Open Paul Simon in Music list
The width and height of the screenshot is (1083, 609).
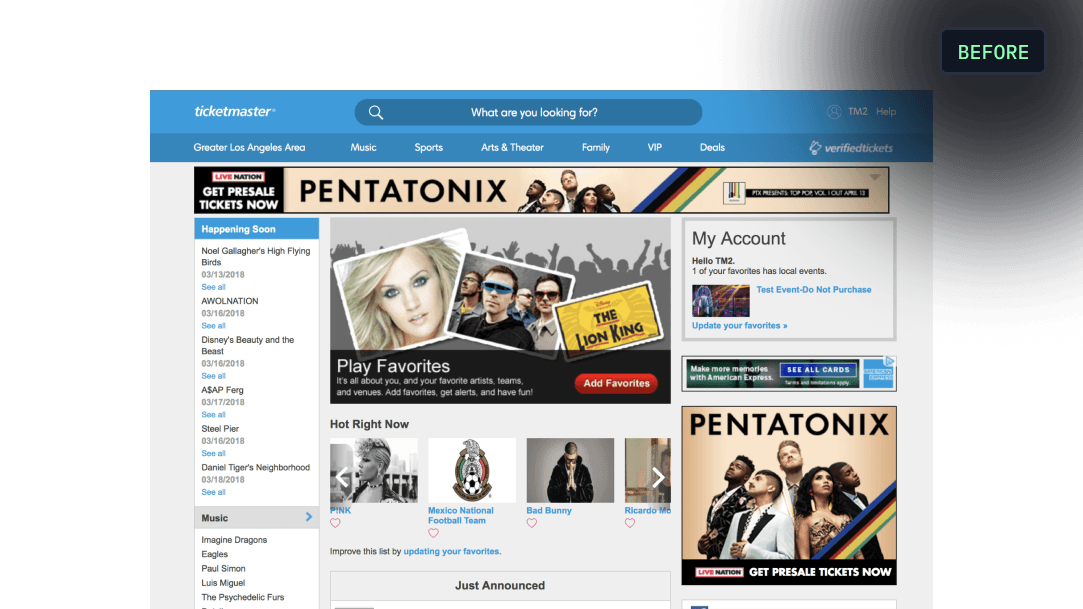point(223,569)
